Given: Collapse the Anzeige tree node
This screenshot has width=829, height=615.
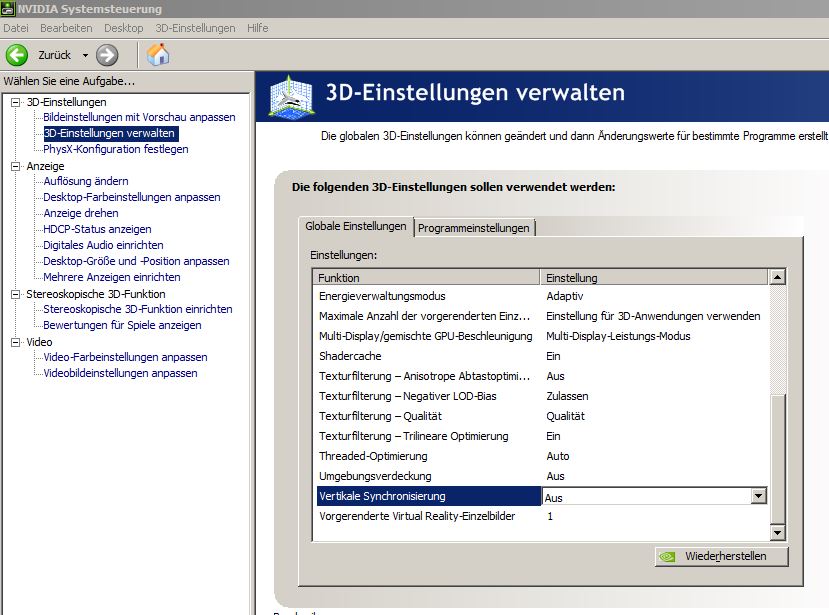Looking at the screenshot, I should pyautogui.click(x=16, y=166).
